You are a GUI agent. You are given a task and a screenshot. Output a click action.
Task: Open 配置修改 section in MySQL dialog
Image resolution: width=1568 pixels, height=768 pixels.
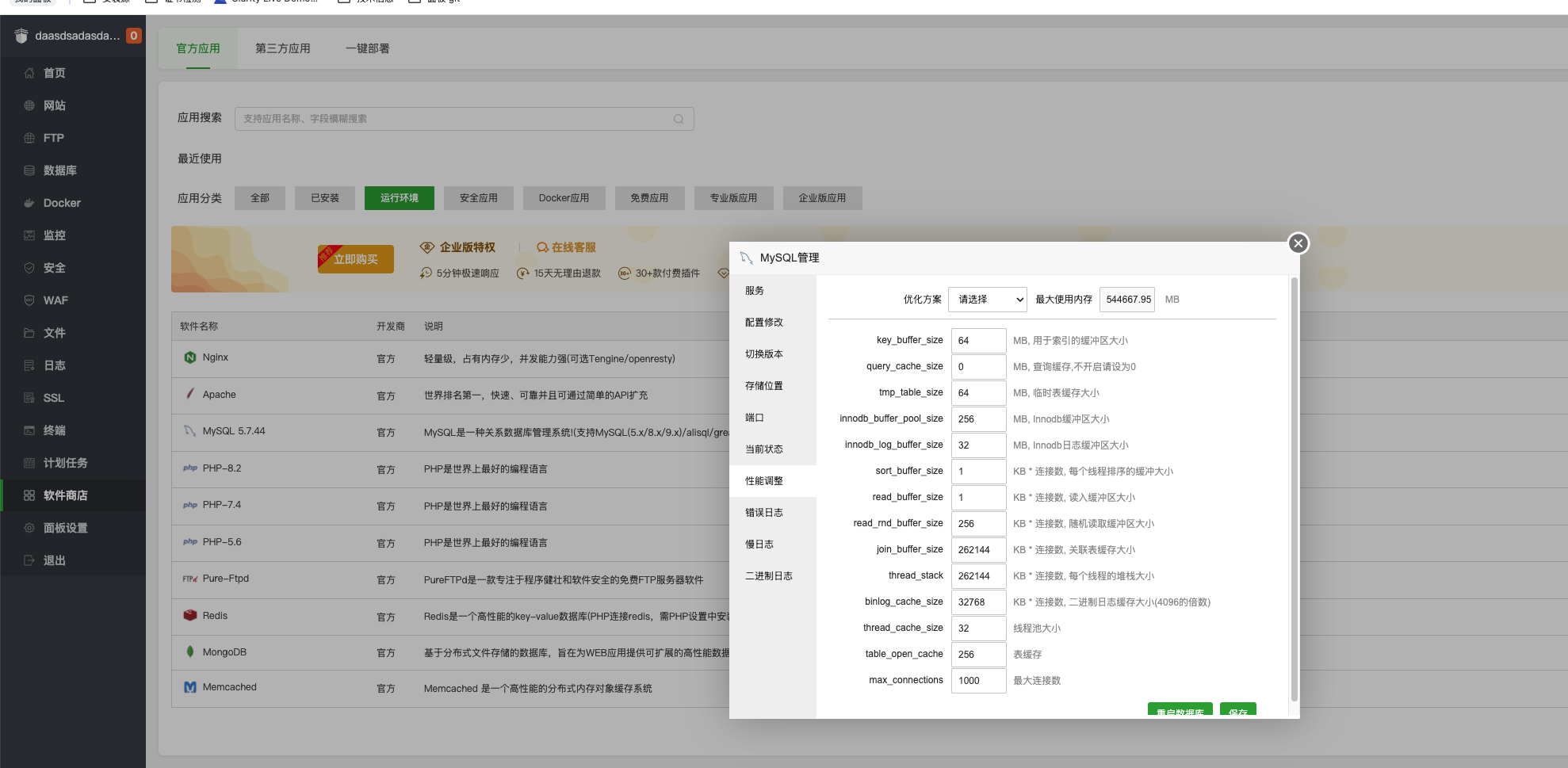773,323
